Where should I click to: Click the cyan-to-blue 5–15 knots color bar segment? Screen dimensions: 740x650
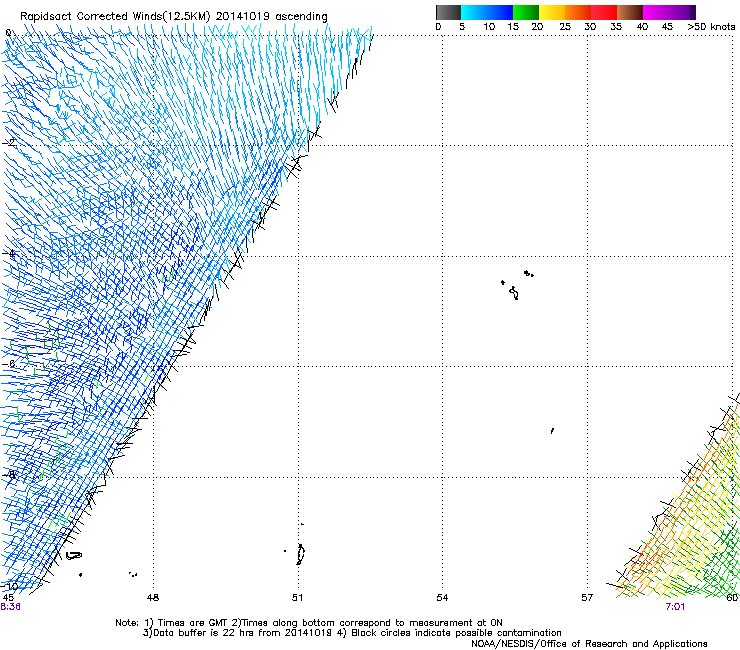(487, 12)
